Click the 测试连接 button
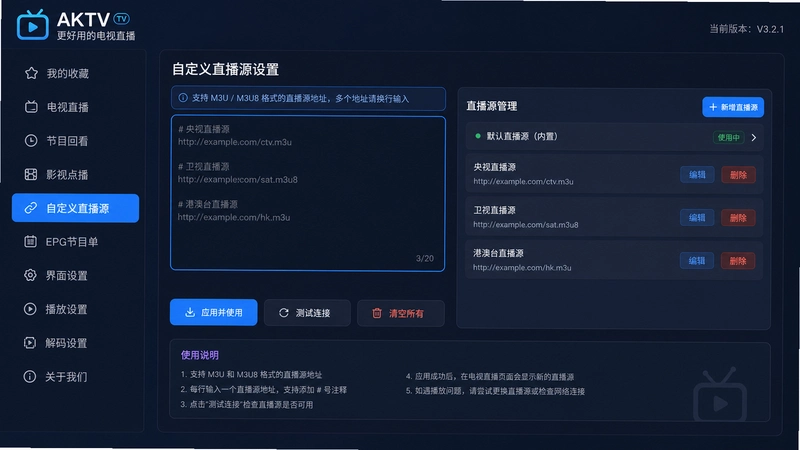This screenshot has width=800, height=450. pos(307,313)
